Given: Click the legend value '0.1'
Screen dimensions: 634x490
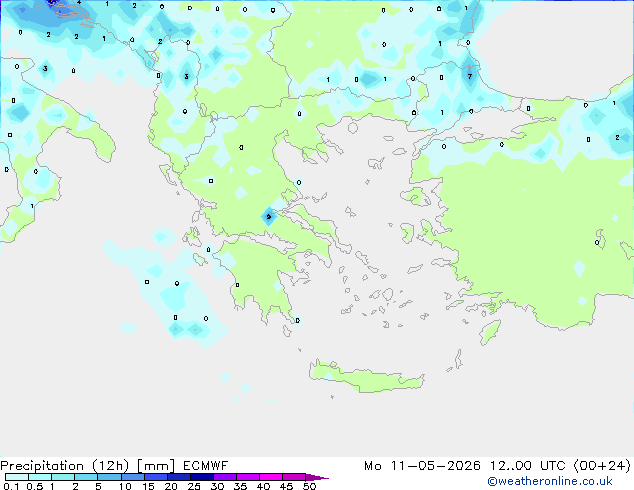Looking at the screenshot, I should [11, 486].
